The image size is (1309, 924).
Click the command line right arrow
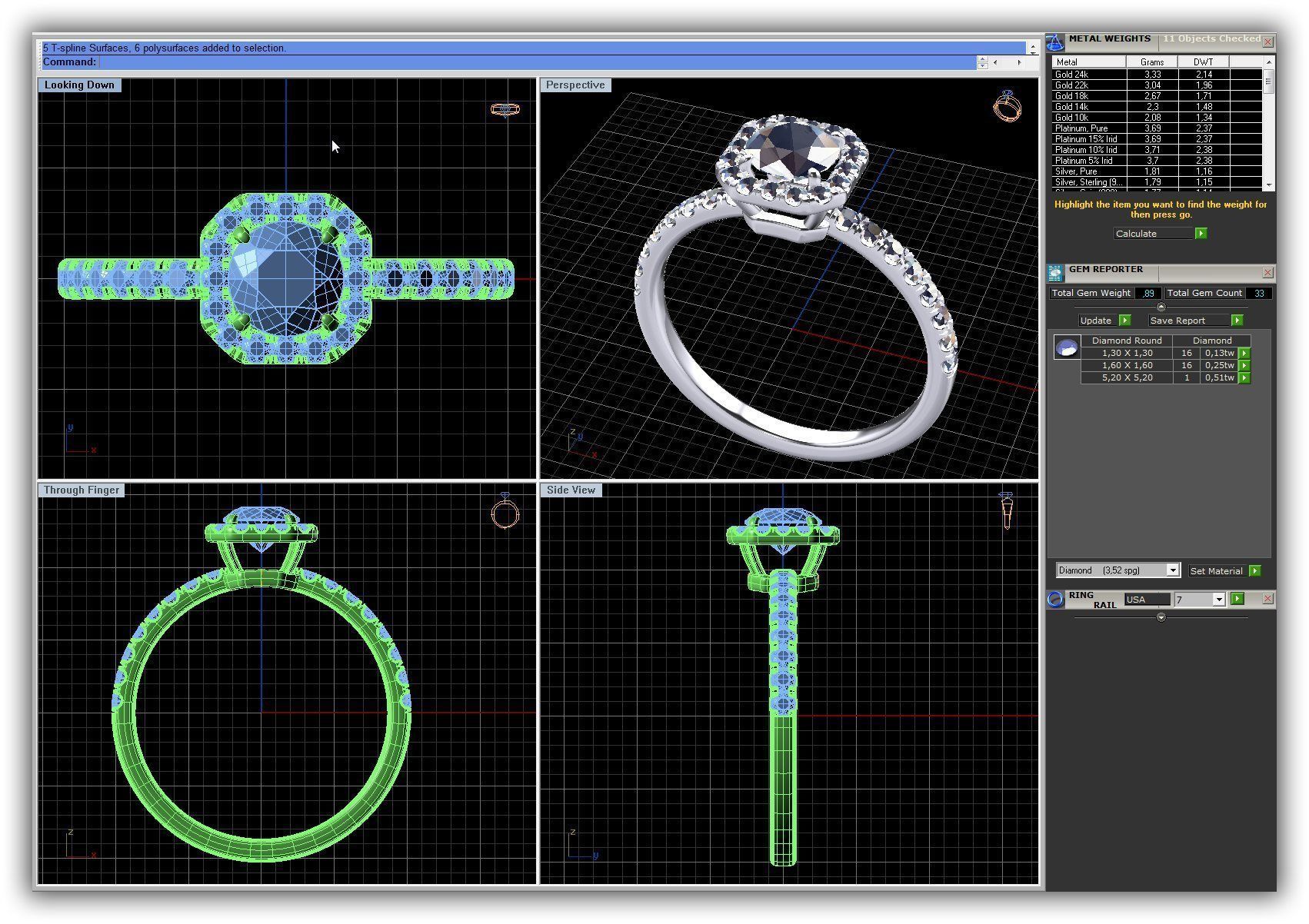point(1019,62)
